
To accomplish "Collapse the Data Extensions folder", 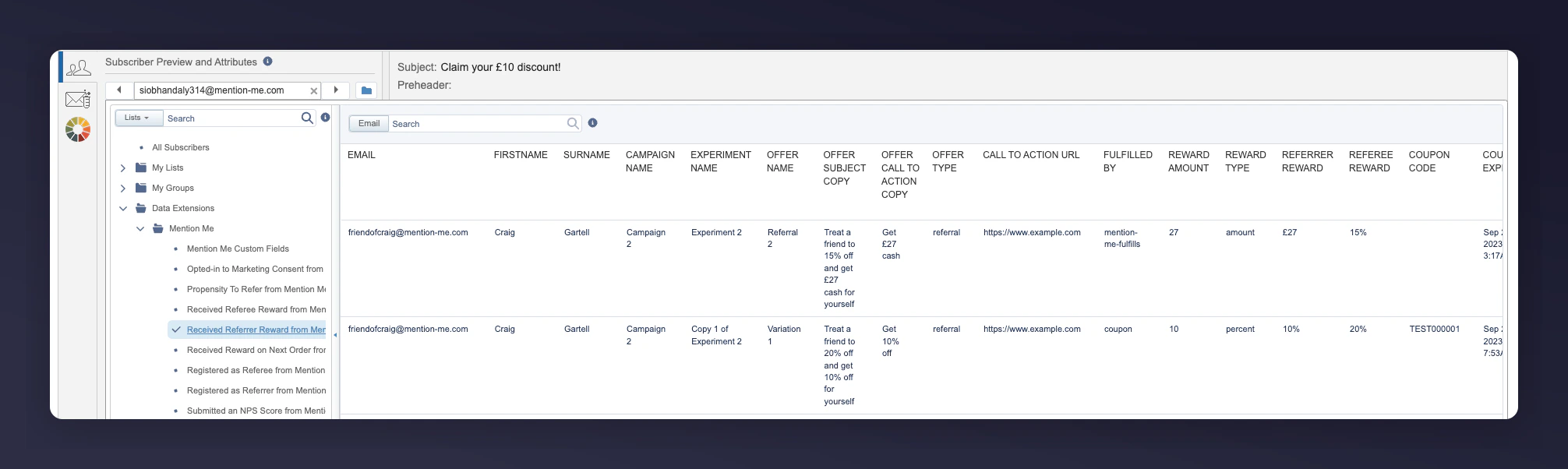I will click(123, 209).
